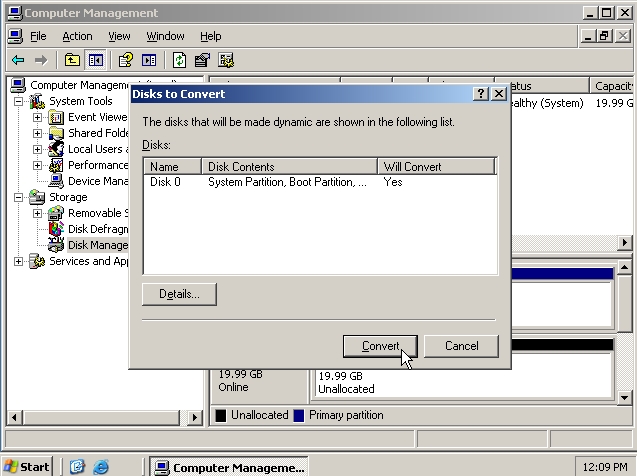637x476 pixels.
Task: Expand the Performance Logs node
Action: coord(37,165)
